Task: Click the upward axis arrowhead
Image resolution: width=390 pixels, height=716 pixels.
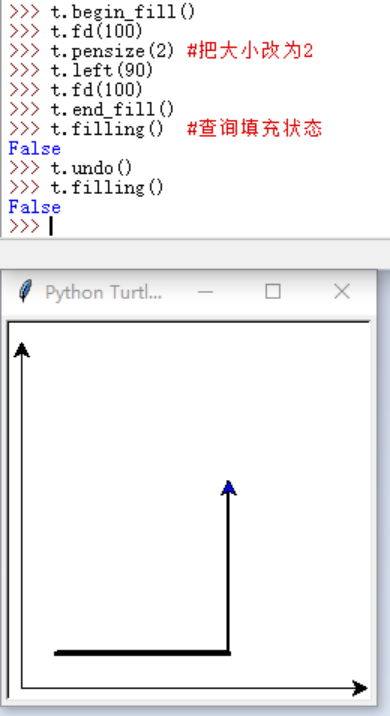Action: coord(21,350)
